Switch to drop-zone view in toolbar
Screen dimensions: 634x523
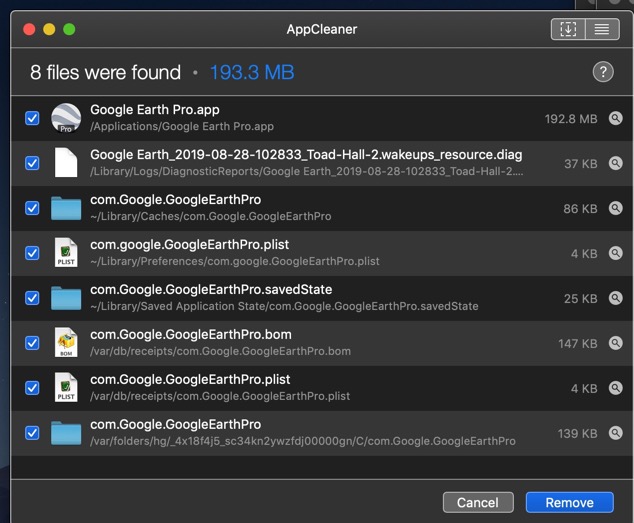568,29
